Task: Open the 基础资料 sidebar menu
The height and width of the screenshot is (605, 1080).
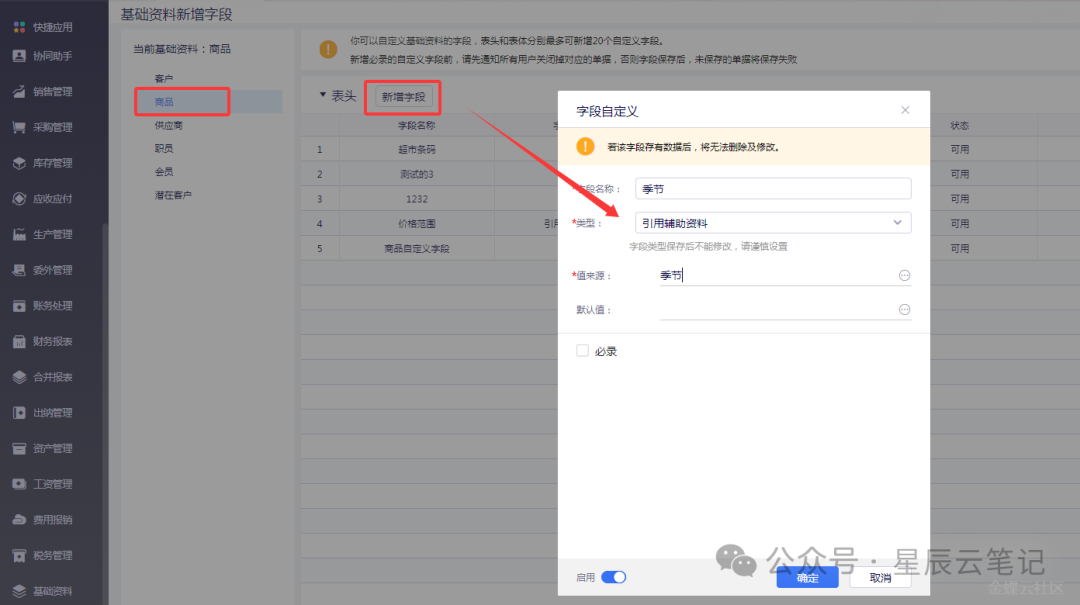Action: [x=52, y=591]
